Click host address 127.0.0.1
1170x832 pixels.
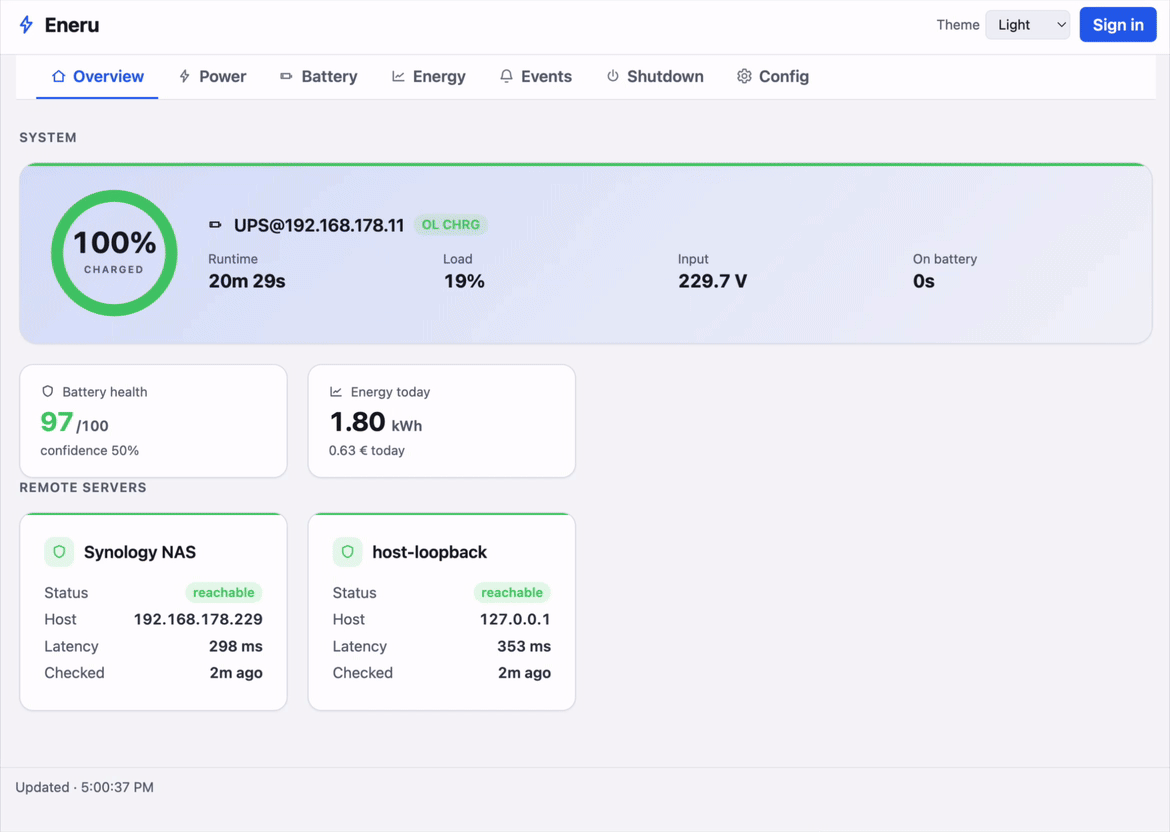click(x=515, y=619)
